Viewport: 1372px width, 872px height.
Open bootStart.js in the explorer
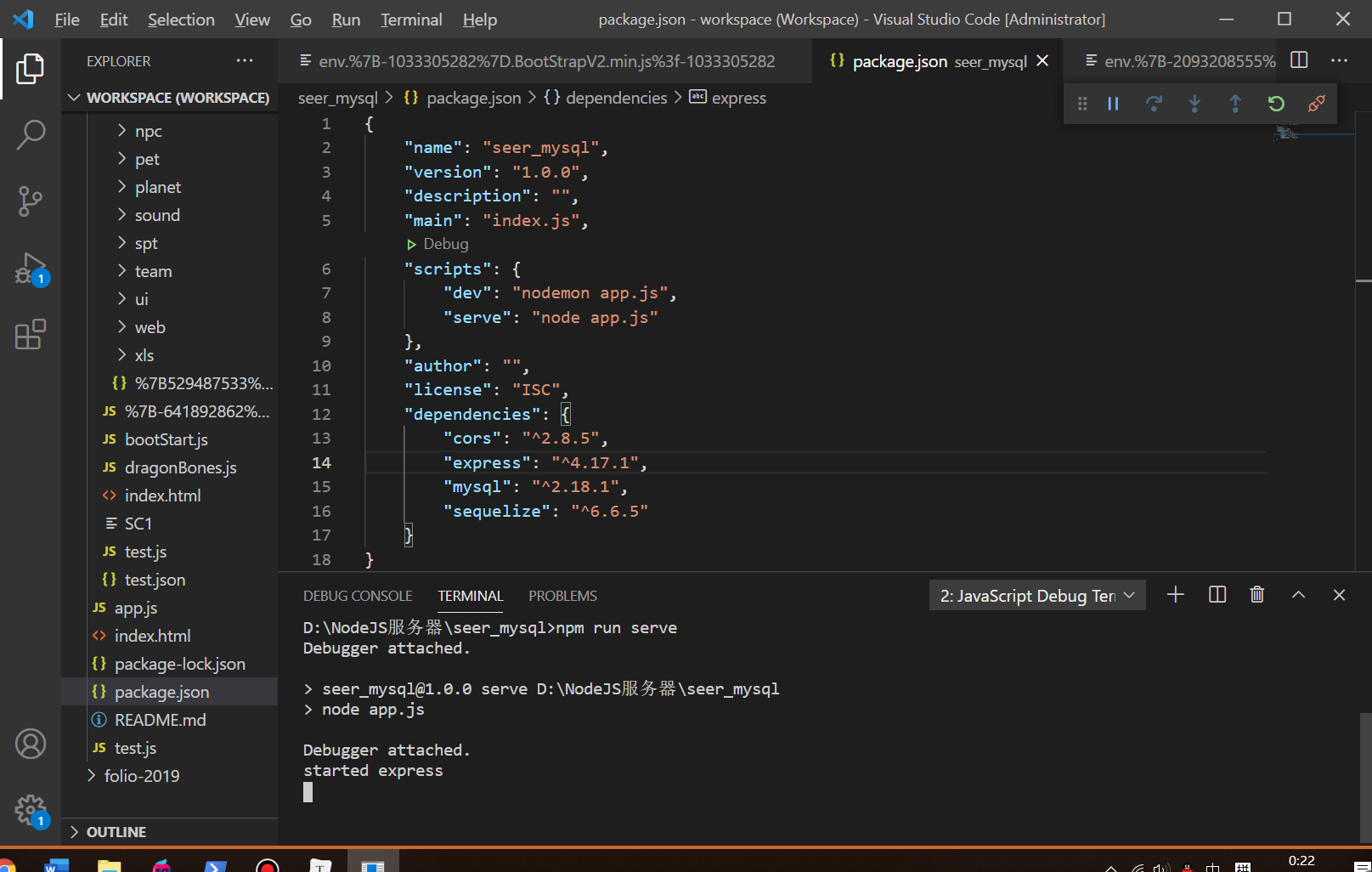(x=166, y=439)
